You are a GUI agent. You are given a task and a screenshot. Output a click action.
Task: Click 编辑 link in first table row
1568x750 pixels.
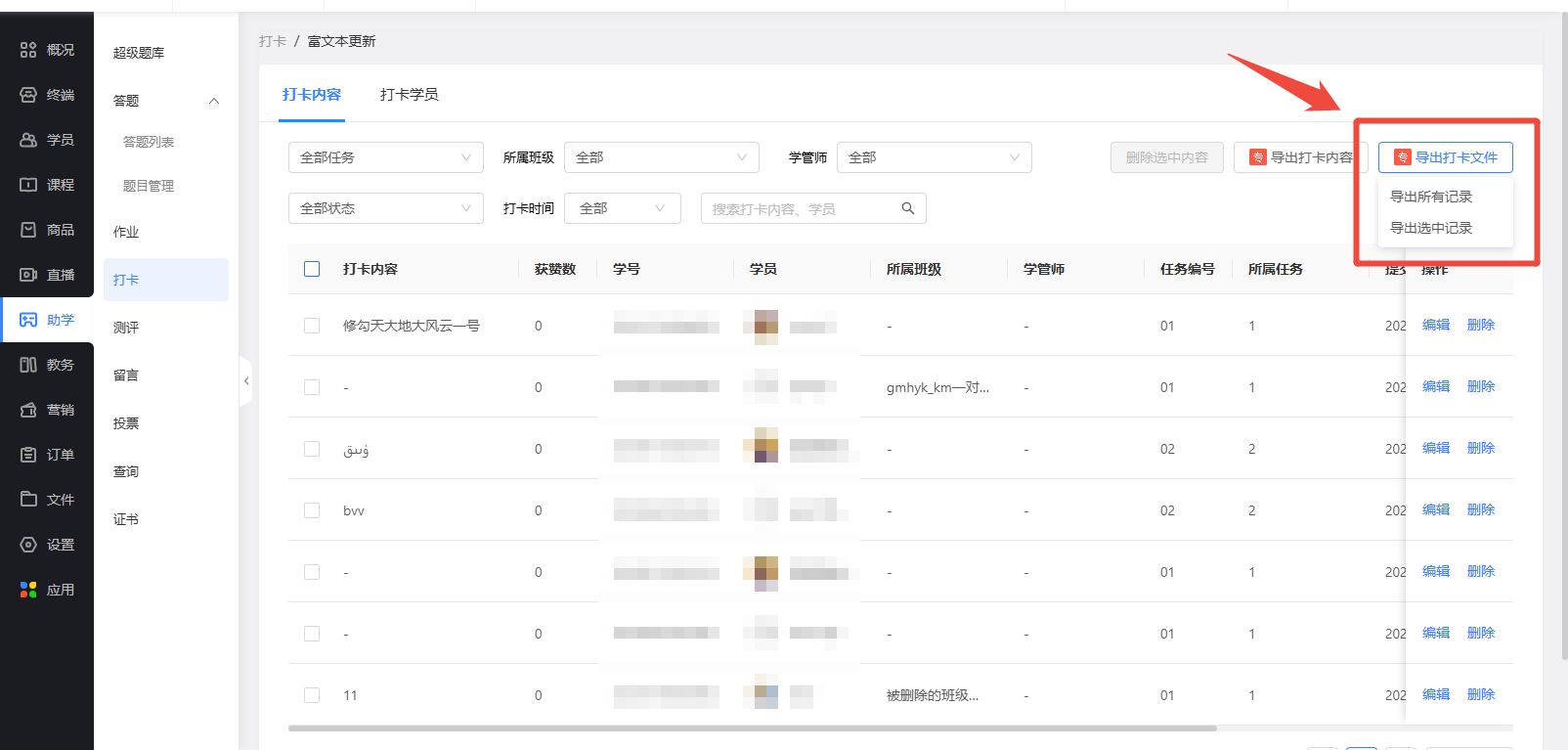coord(1435,325)
